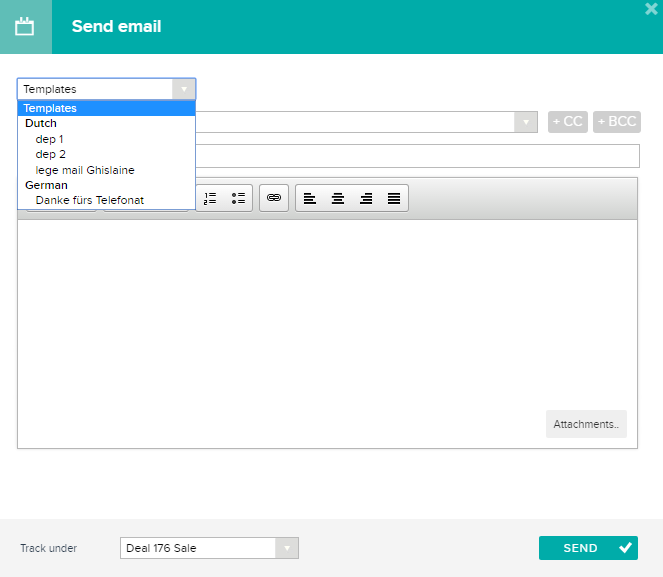The width and height of the screenshot is (663, 577).
Task: Add a CC recipient
Action: 568,122
